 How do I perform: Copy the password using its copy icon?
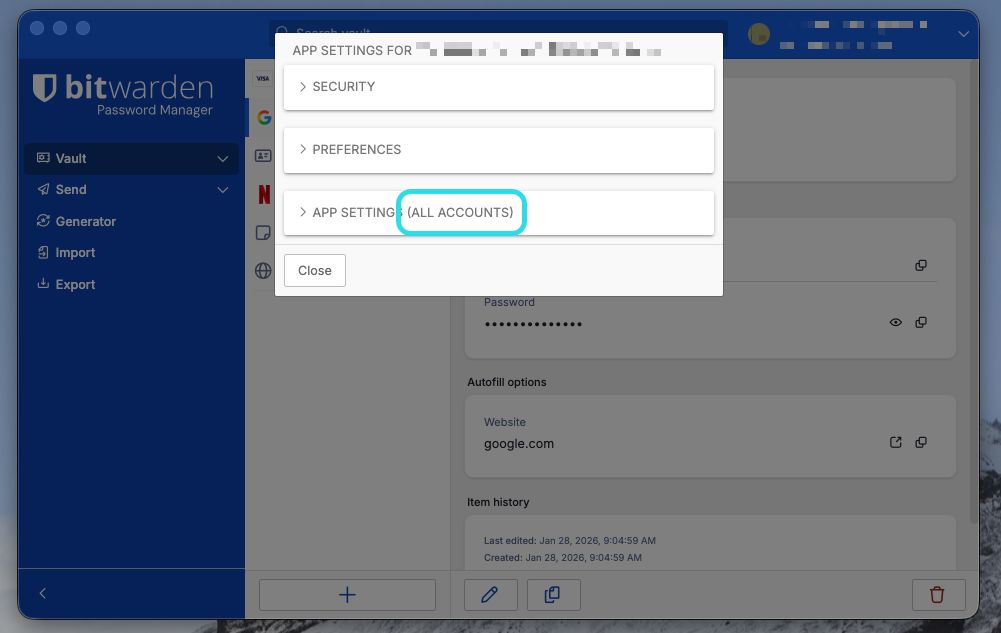[x=920, y=322]
